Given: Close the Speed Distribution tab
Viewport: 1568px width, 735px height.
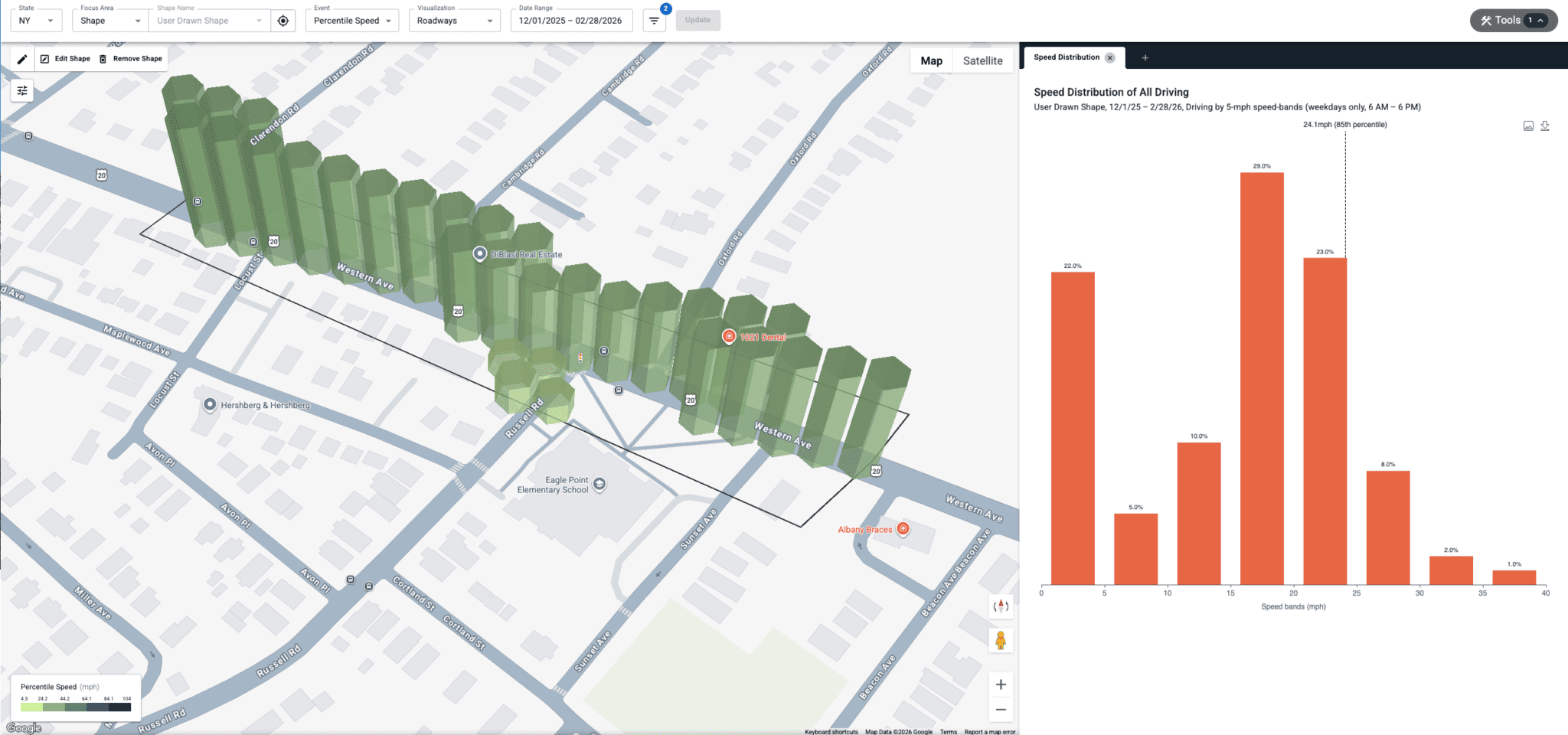Looking at the screenshot, I should click(1110, 58).
